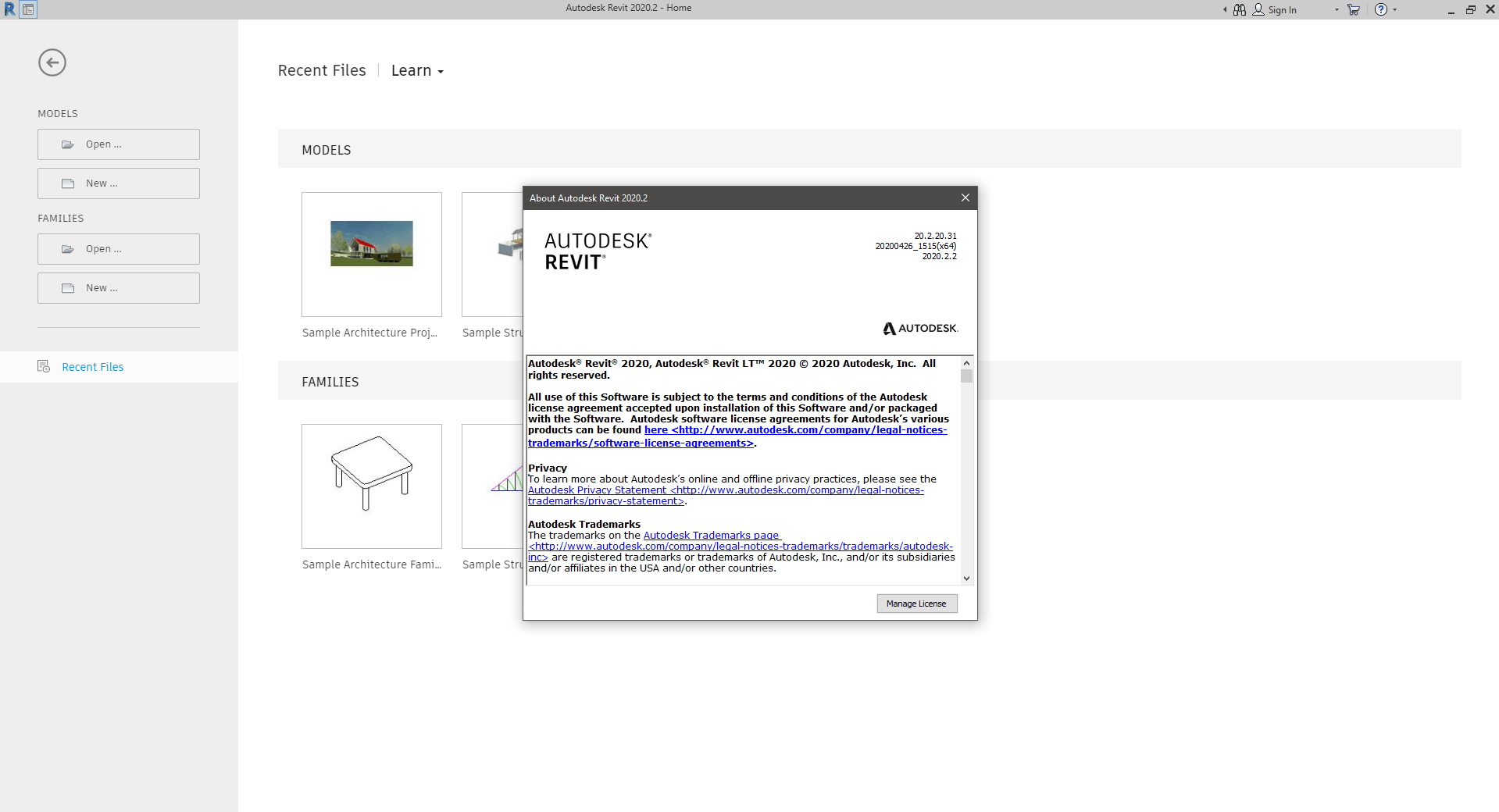Open the software license agreements link
Viewport: 1499px width, 812px height.
(x=737, y=436)
